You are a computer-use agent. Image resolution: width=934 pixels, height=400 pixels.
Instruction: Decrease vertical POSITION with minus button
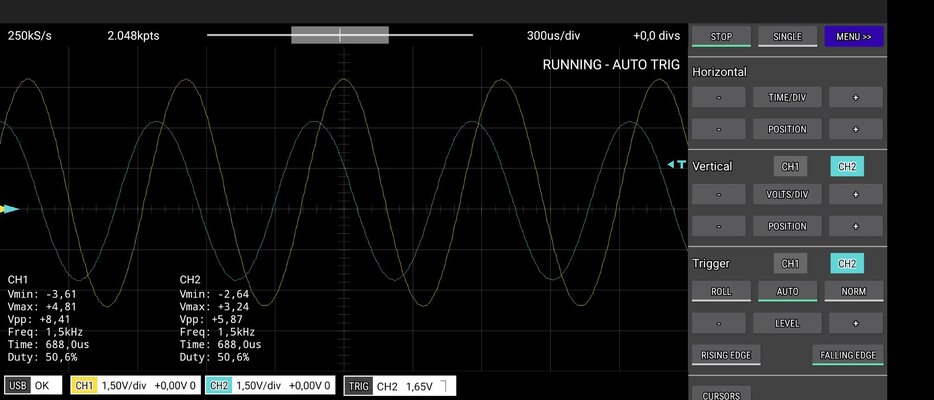[718, 226]
